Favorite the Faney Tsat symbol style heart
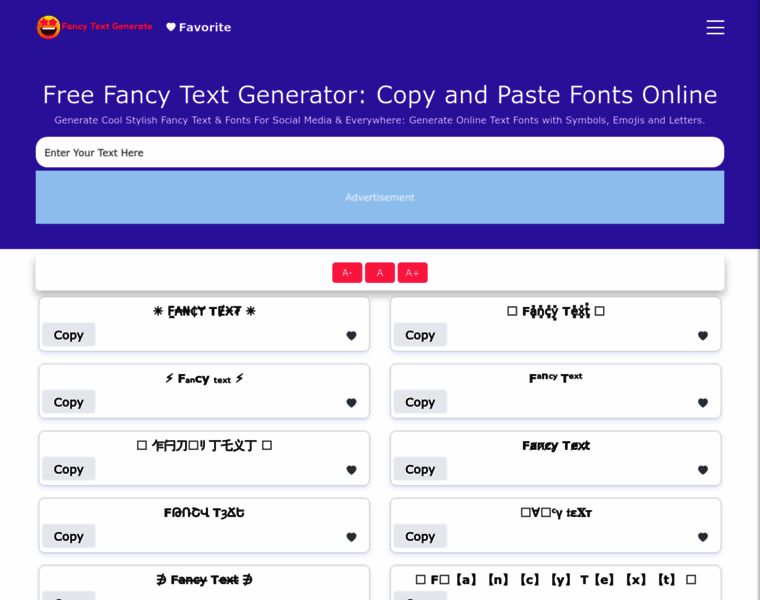The height and width of the screenshot is (600, 760). point(351,537)
